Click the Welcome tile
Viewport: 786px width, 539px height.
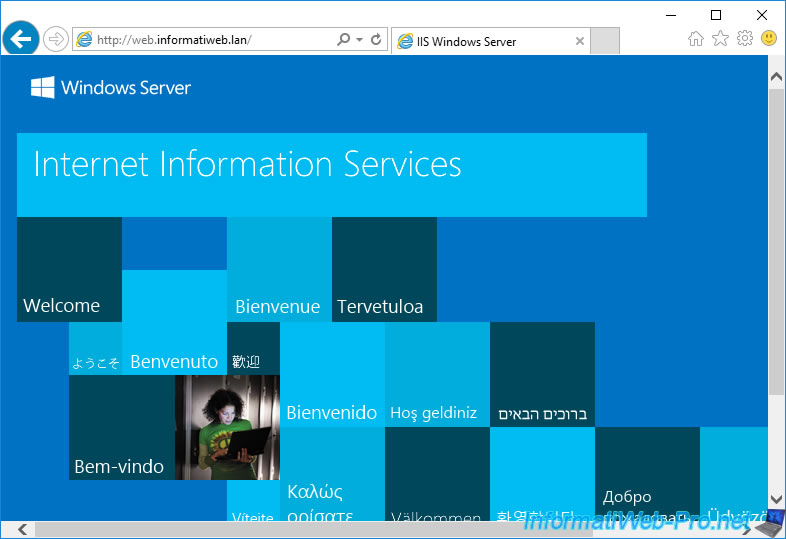(69, 269)
